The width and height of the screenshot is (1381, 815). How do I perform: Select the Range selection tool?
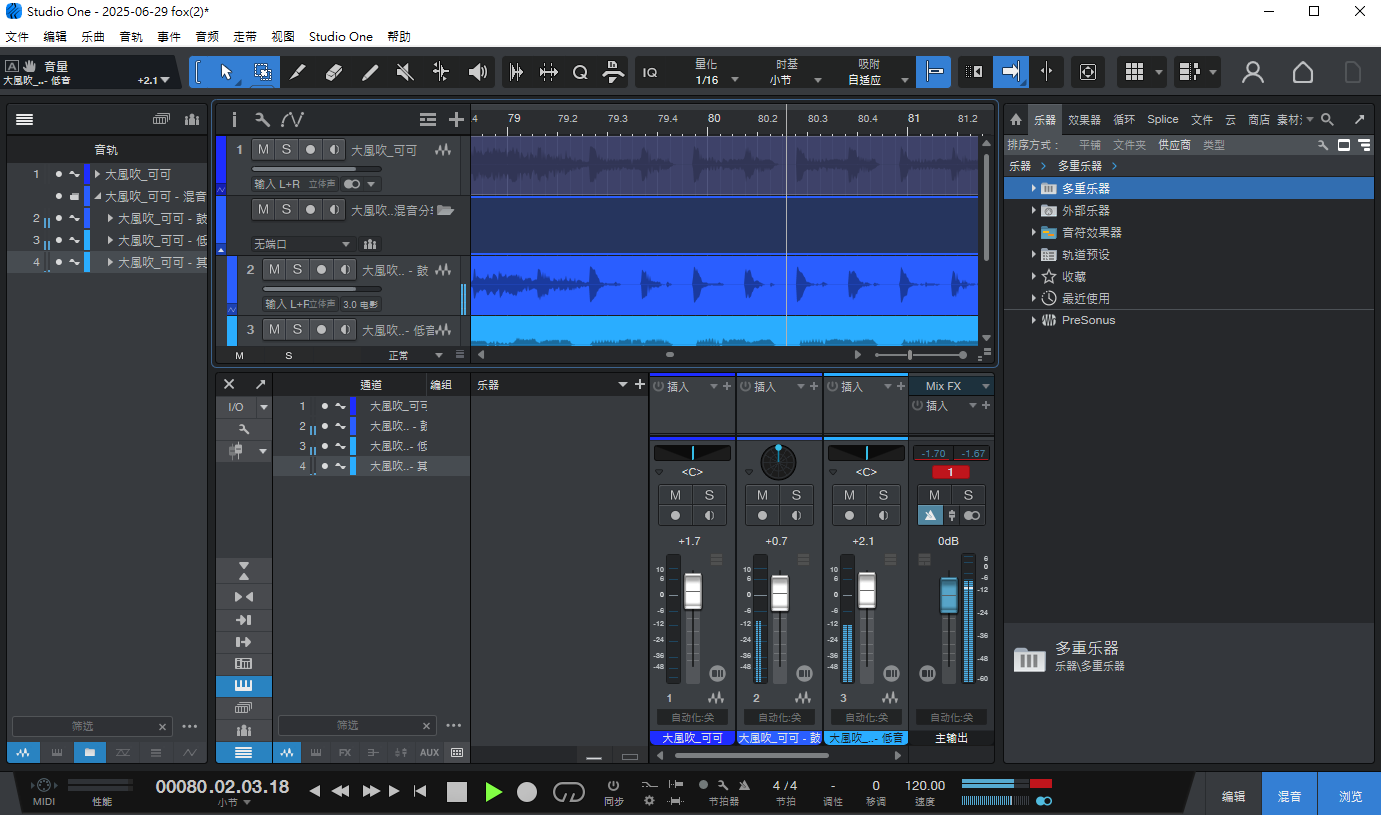pos(262,72)
